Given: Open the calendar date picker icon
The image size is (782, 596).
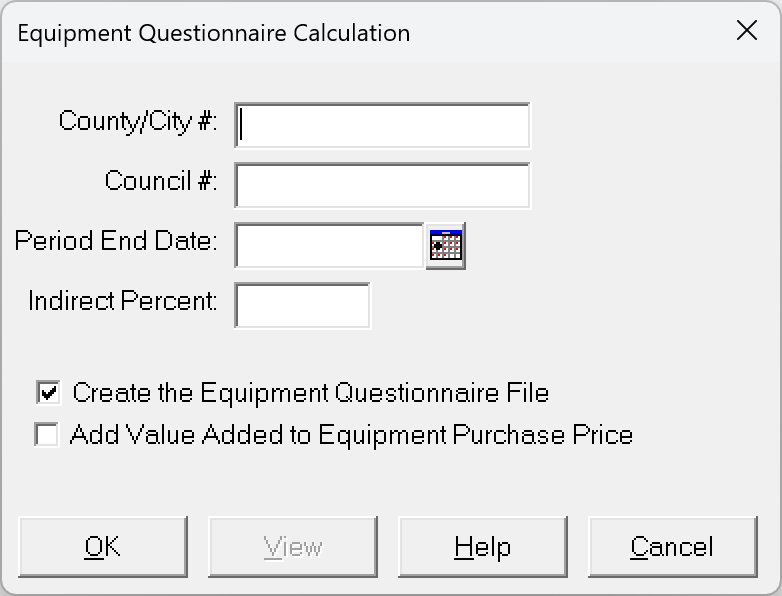Looking at the screenshot, I should 446,246.
